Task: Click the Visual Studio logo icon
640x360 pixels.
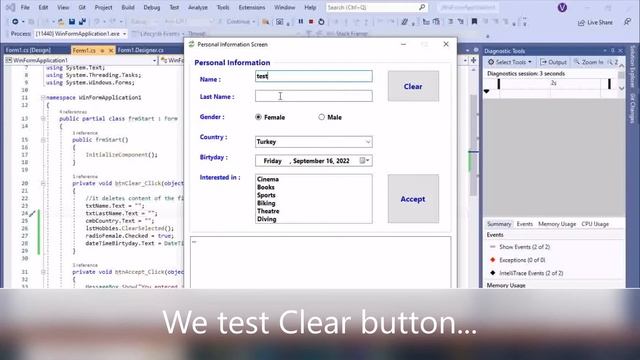Action: pyautogui.click(x=11, y=7)
